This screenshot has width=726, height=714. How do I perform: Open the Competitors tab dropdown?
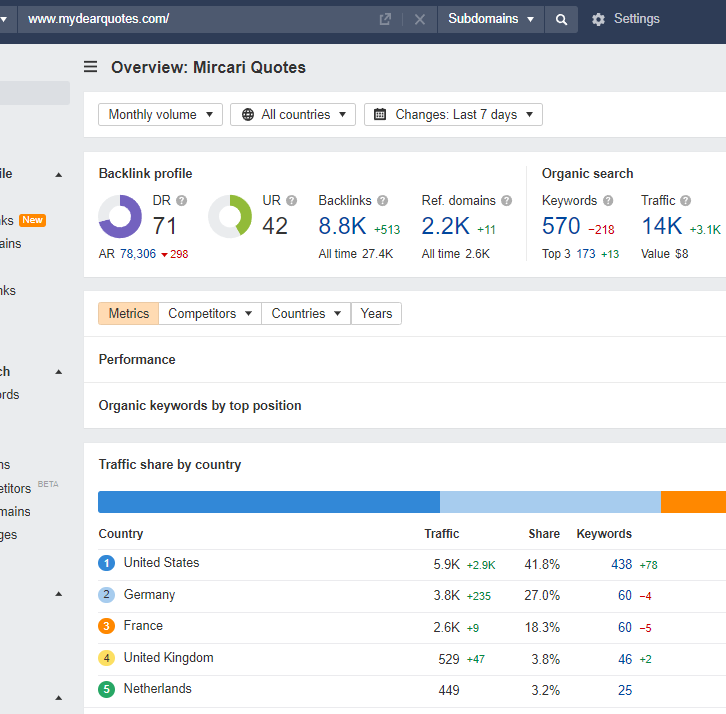coord(210,313)
